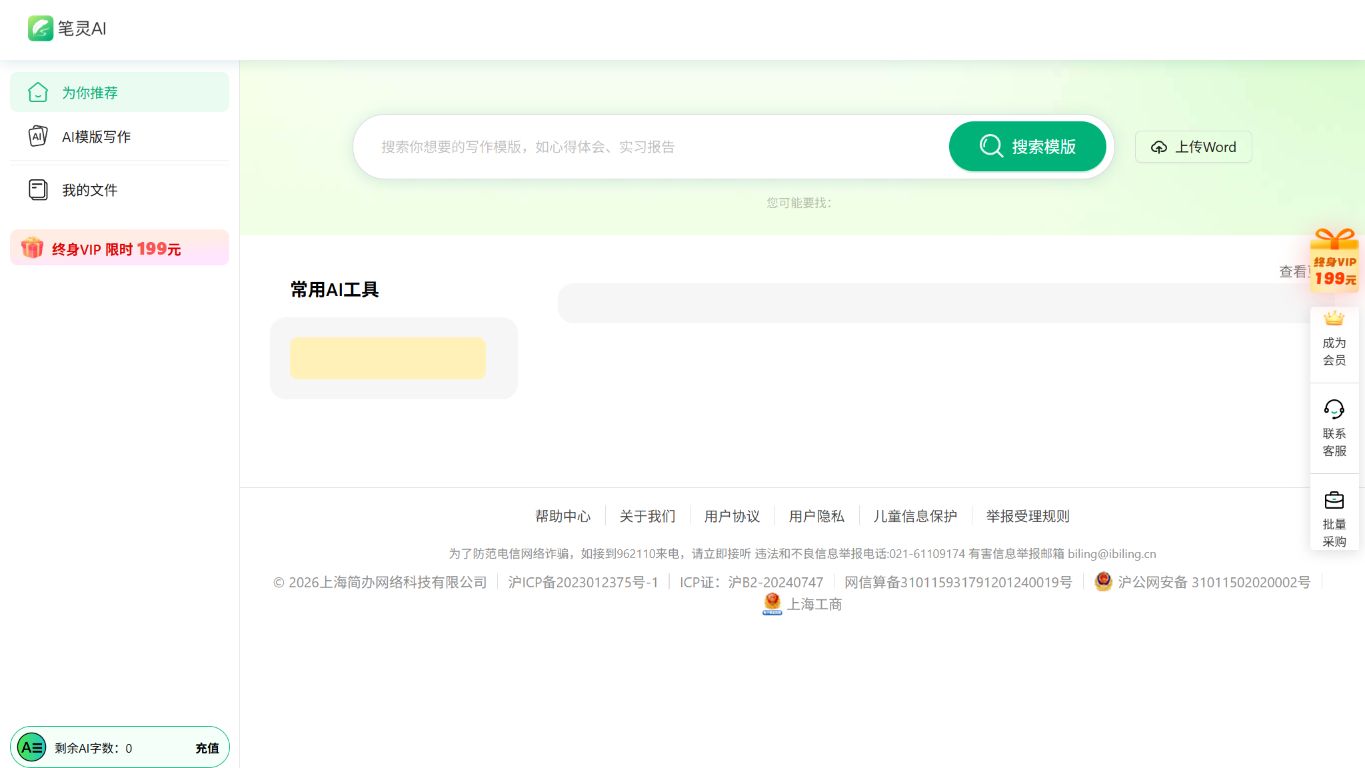The height and width of the screenshot is (768, 1365).
Task: Click the magnifier icon in search button
Action: point(991,146)
